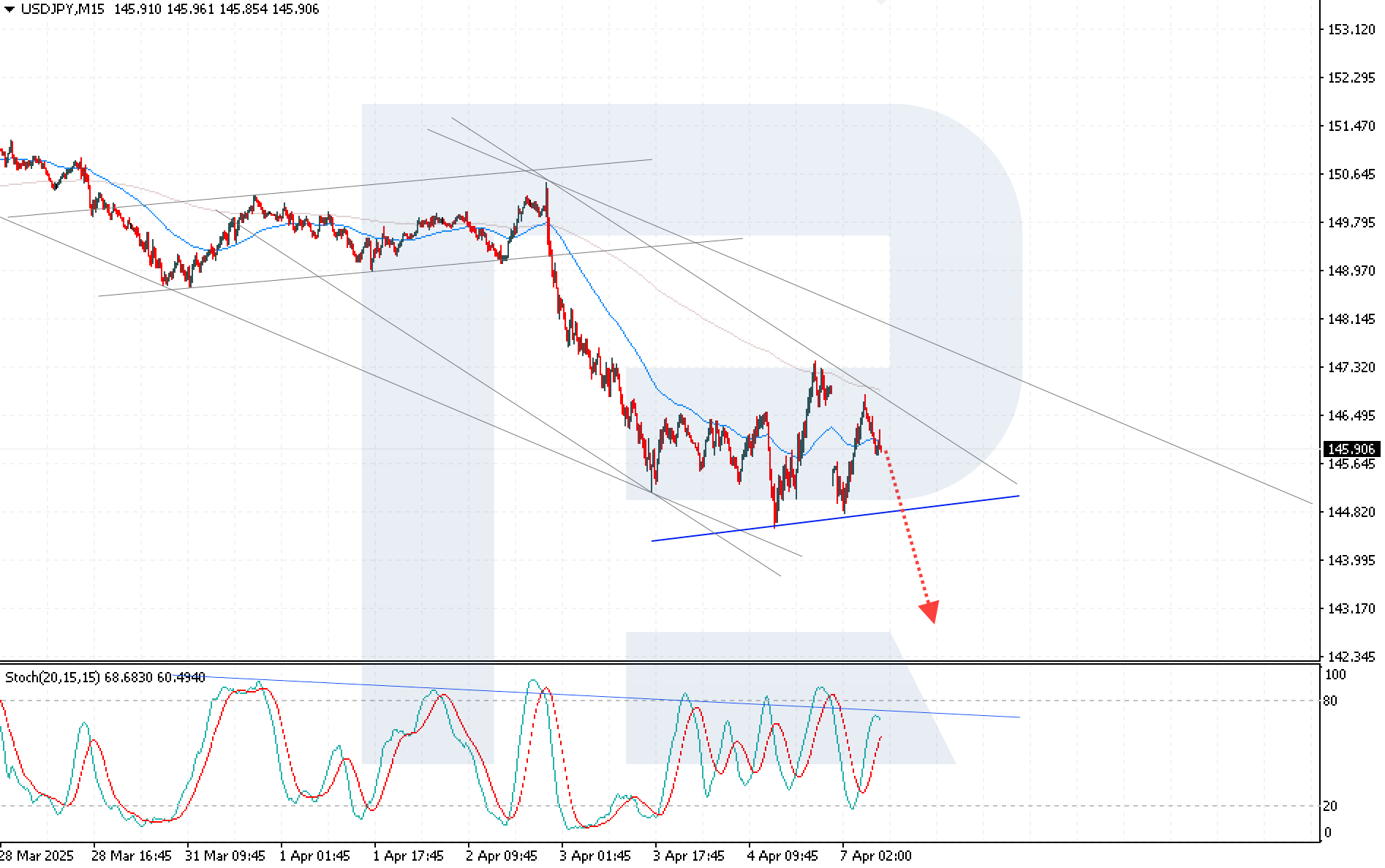1385x868 pixels.
Task: Open the dropdown triangle beside USDJPY,M15
Action: [9, 10]
